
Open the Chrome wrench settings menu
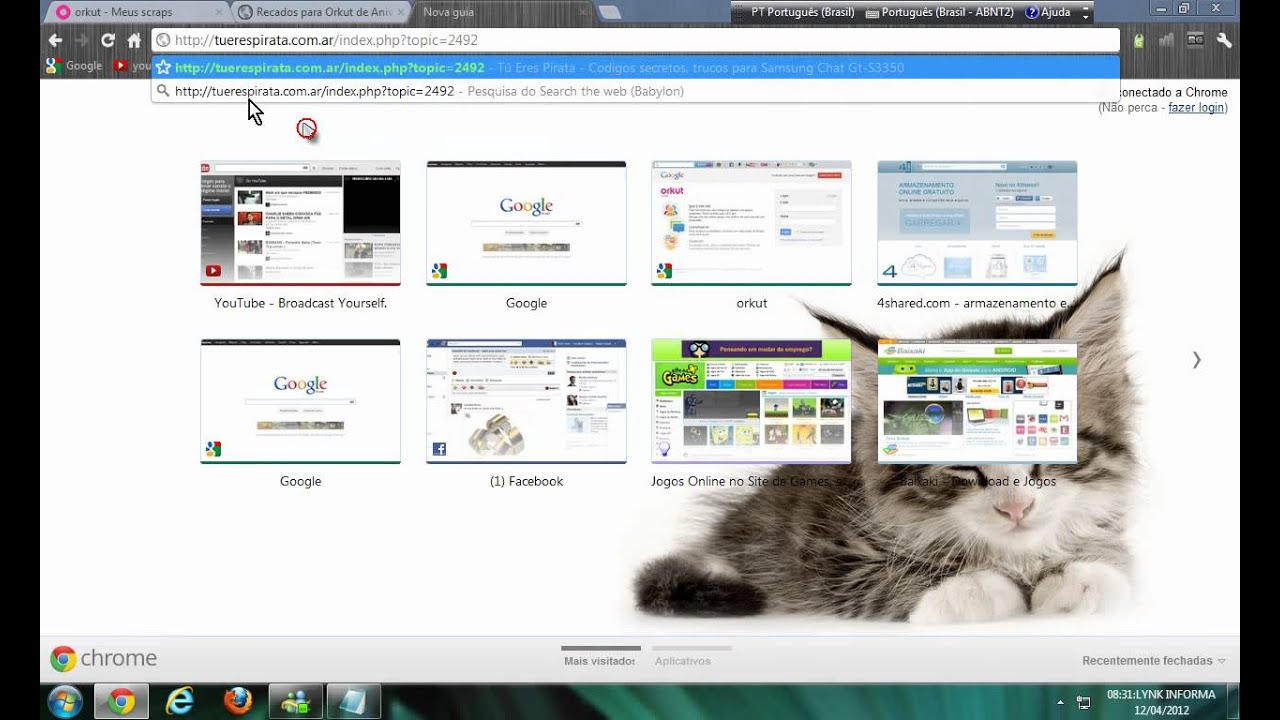click(1223, 40)
